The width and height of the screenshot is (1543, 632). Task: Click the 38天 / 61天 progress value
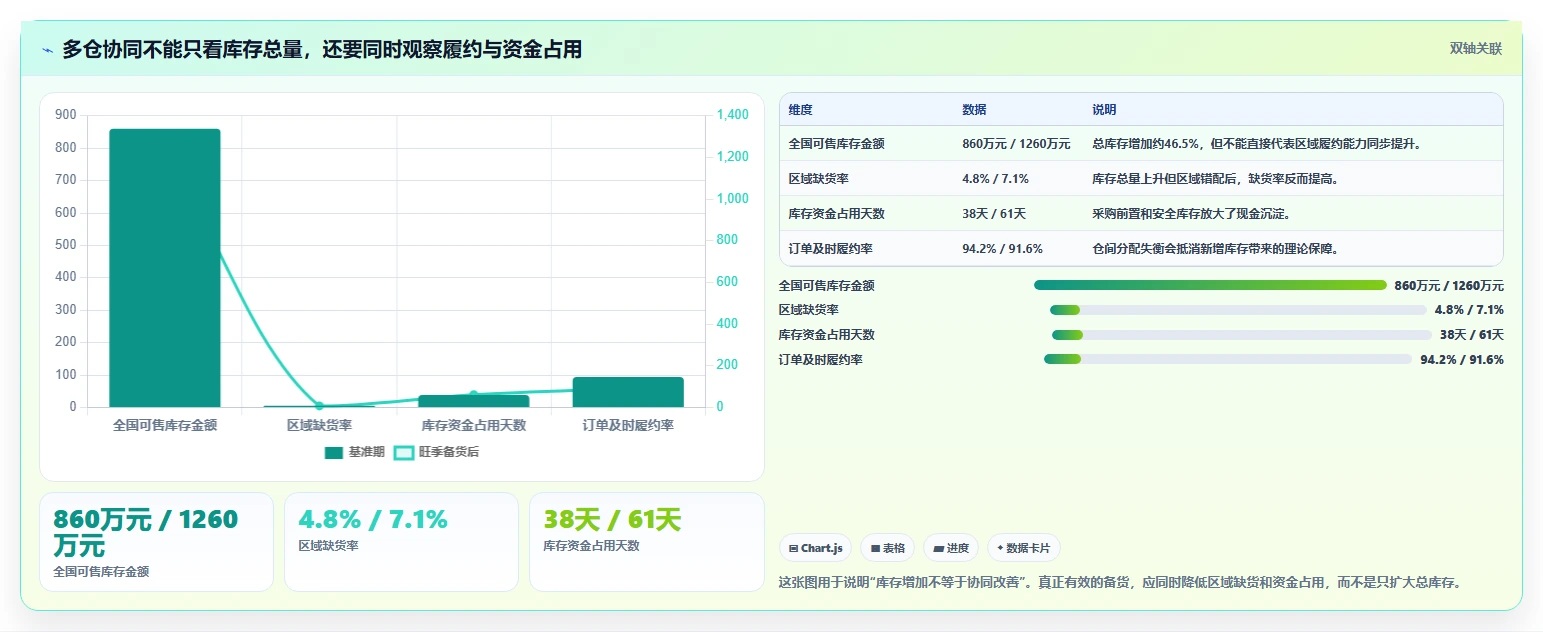pos(1472,335)
